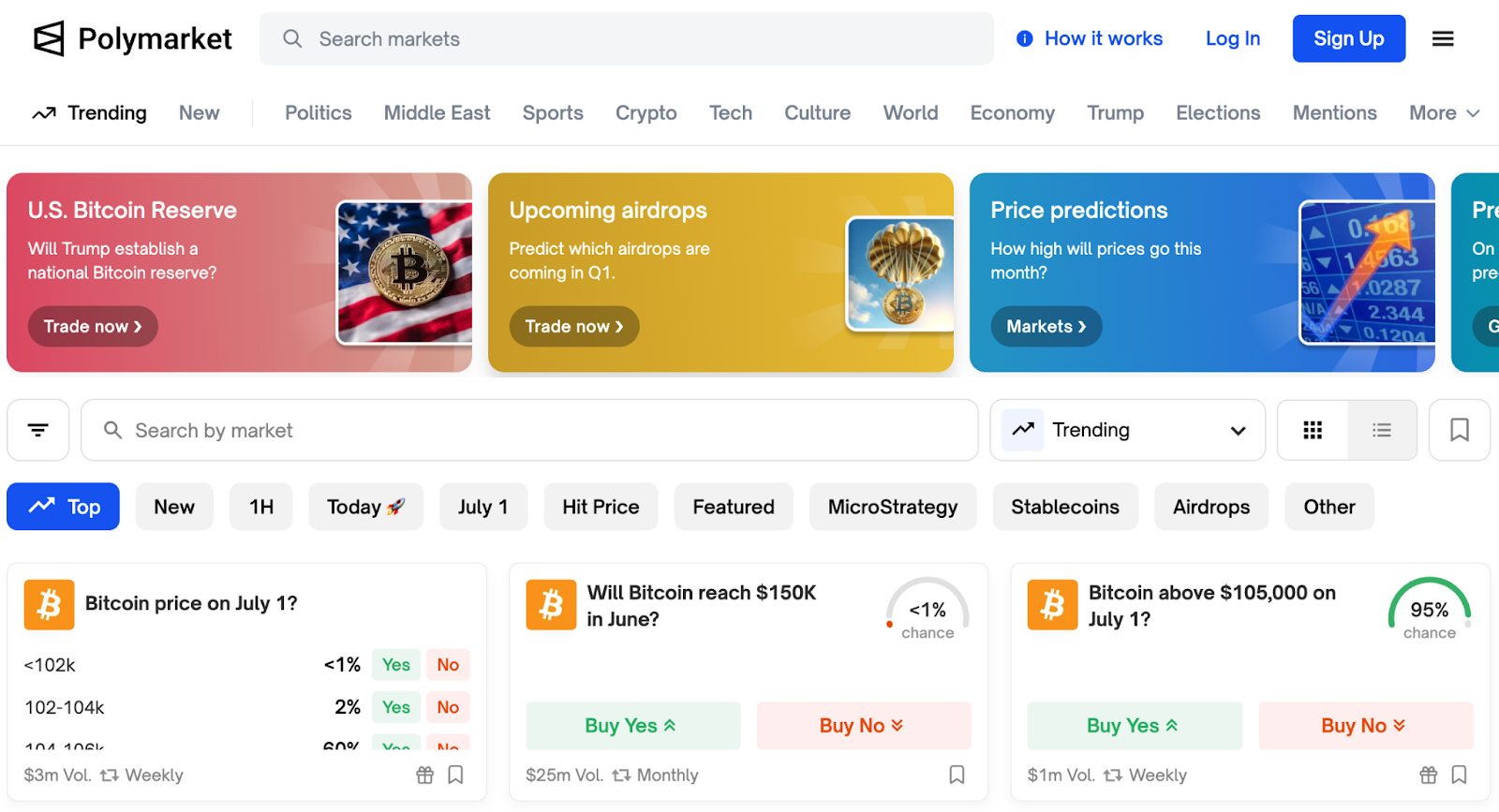The image size is (1499, 812).
Task: Bookmark the Bitcoin price on July 1 market
Action: point(455,775)
